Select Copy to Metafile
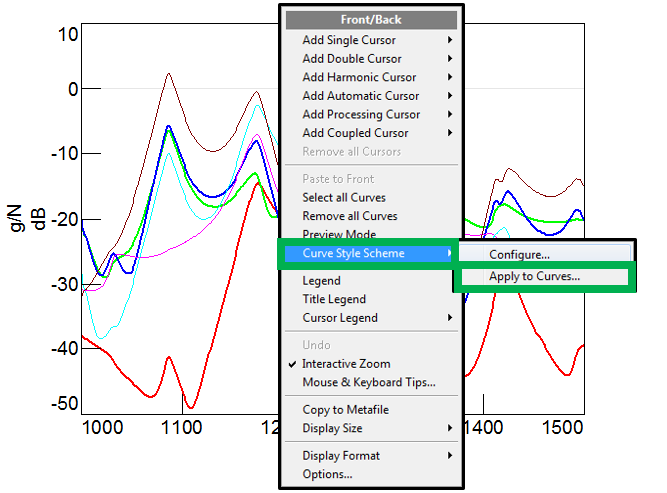This screenshot has width=667, height=493. 345,410
